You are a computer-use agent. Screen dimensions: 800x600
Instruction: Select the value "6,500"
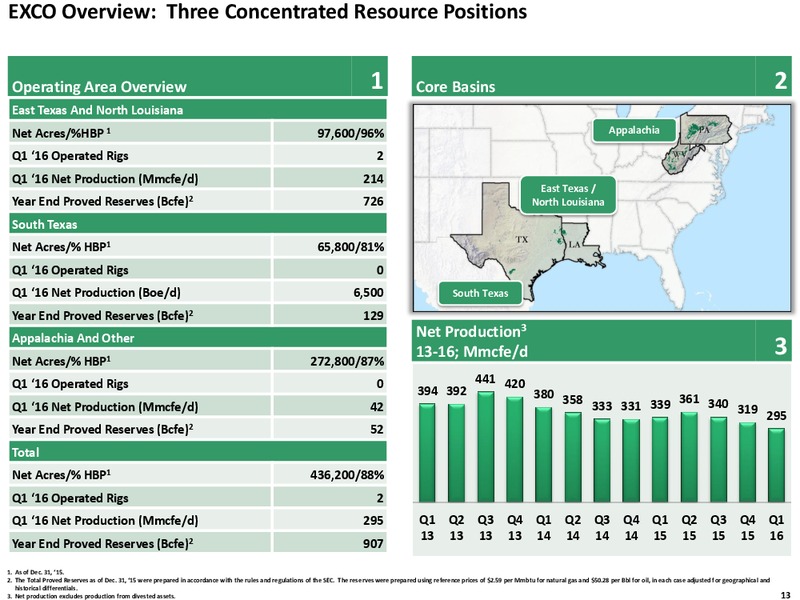[368, 293]
